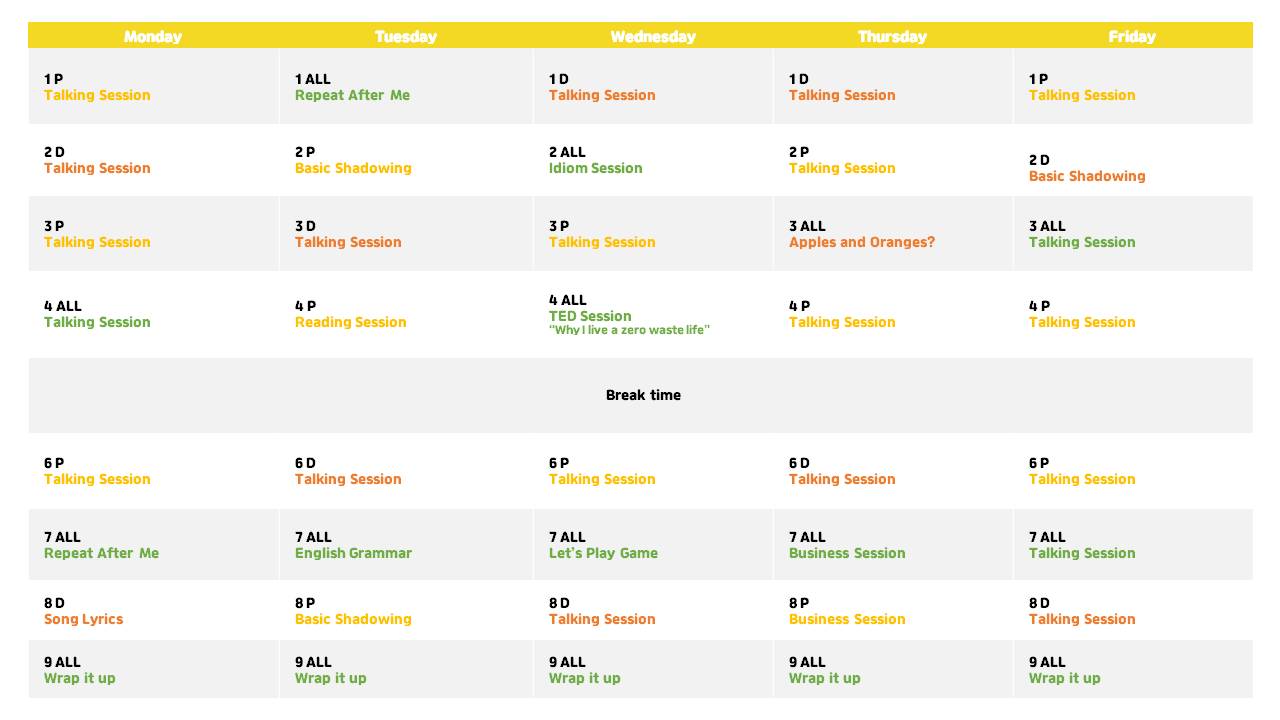Viewport: 1280px width, 720px height.
Task: Click Wednesday's Let's Play Game entry
Action: pos(603,554)
